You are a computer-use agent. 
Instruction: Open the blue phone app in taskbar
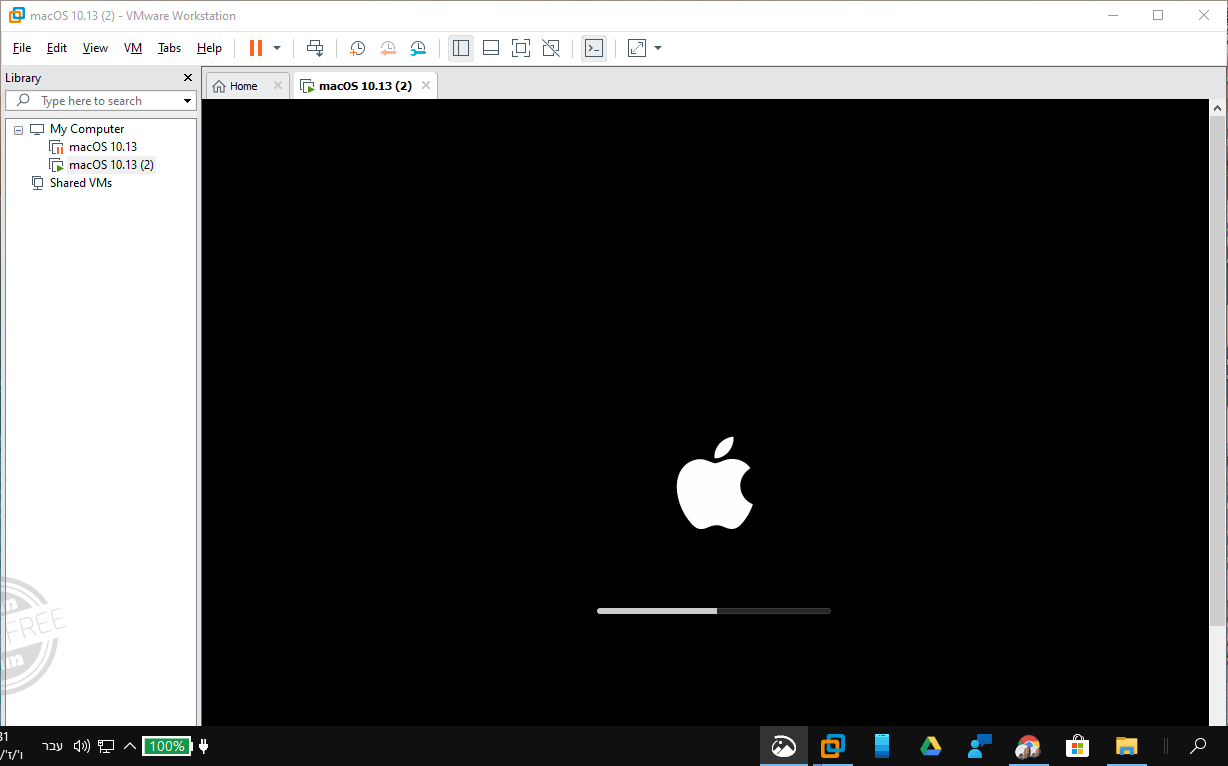pyautogui.click(x=881, y=746)
